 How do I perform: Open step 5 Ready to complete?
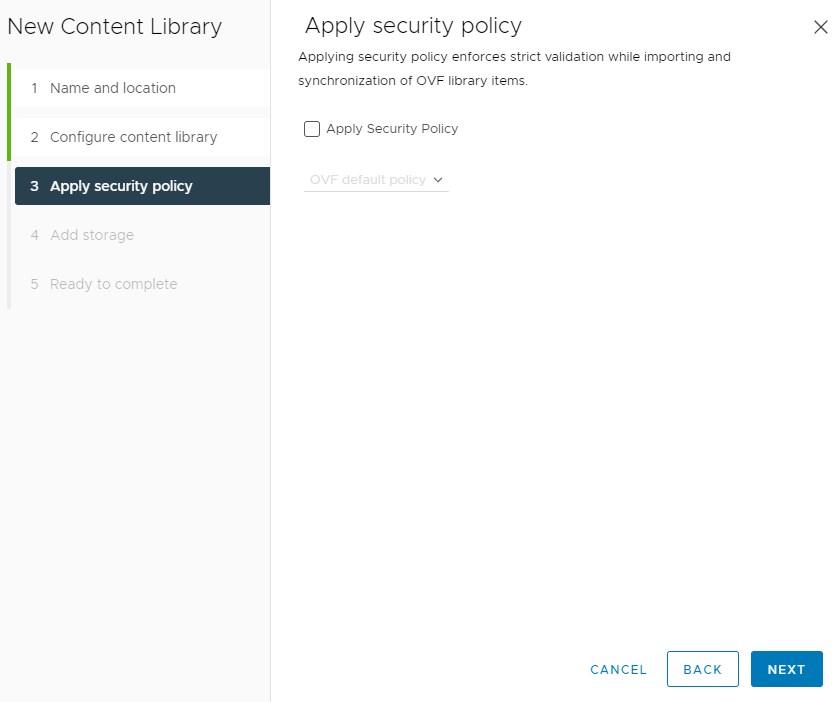pyautogui.click(x=142, y=284)
